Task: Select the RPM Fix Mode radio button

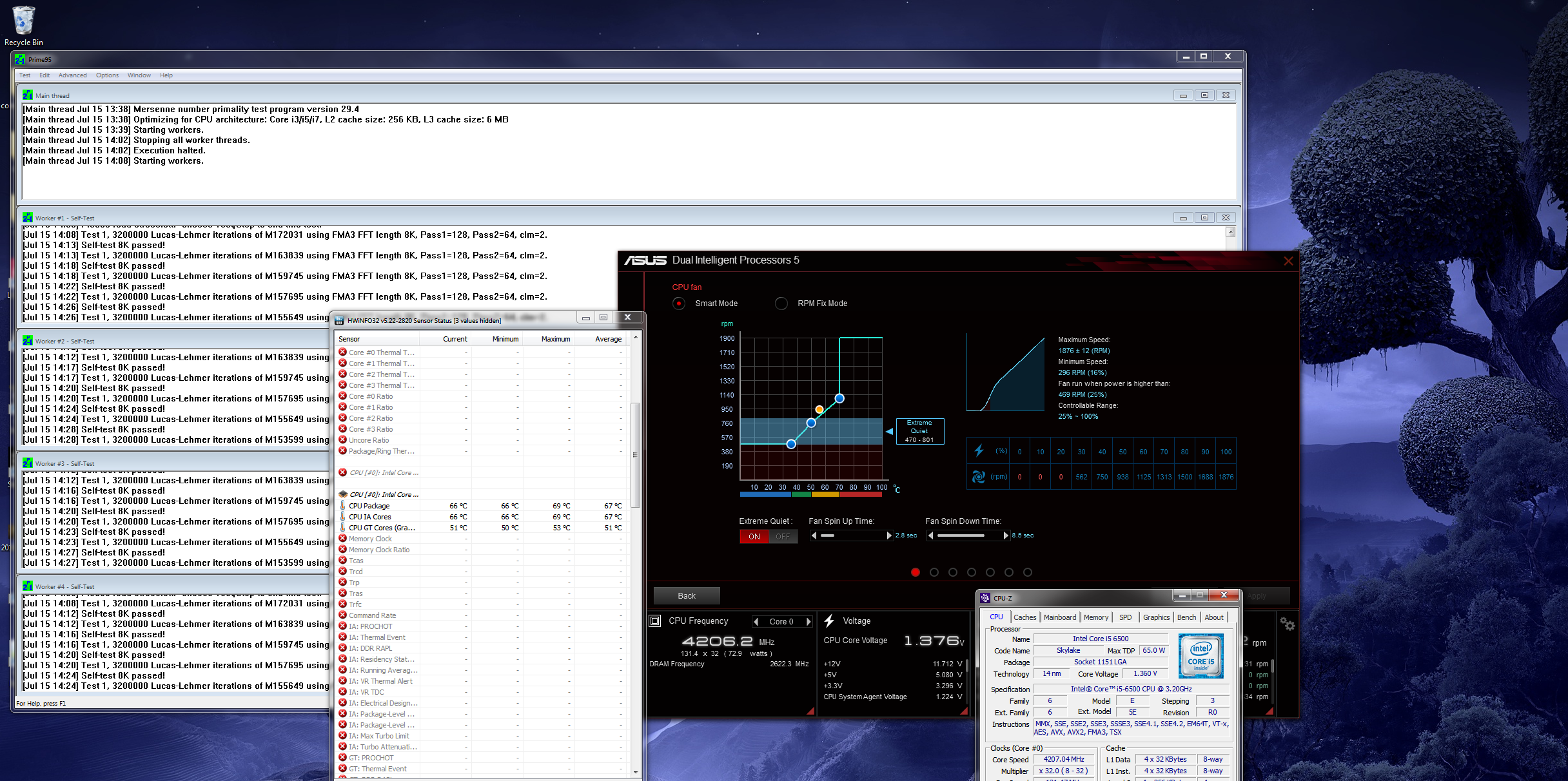Action: 781,303
